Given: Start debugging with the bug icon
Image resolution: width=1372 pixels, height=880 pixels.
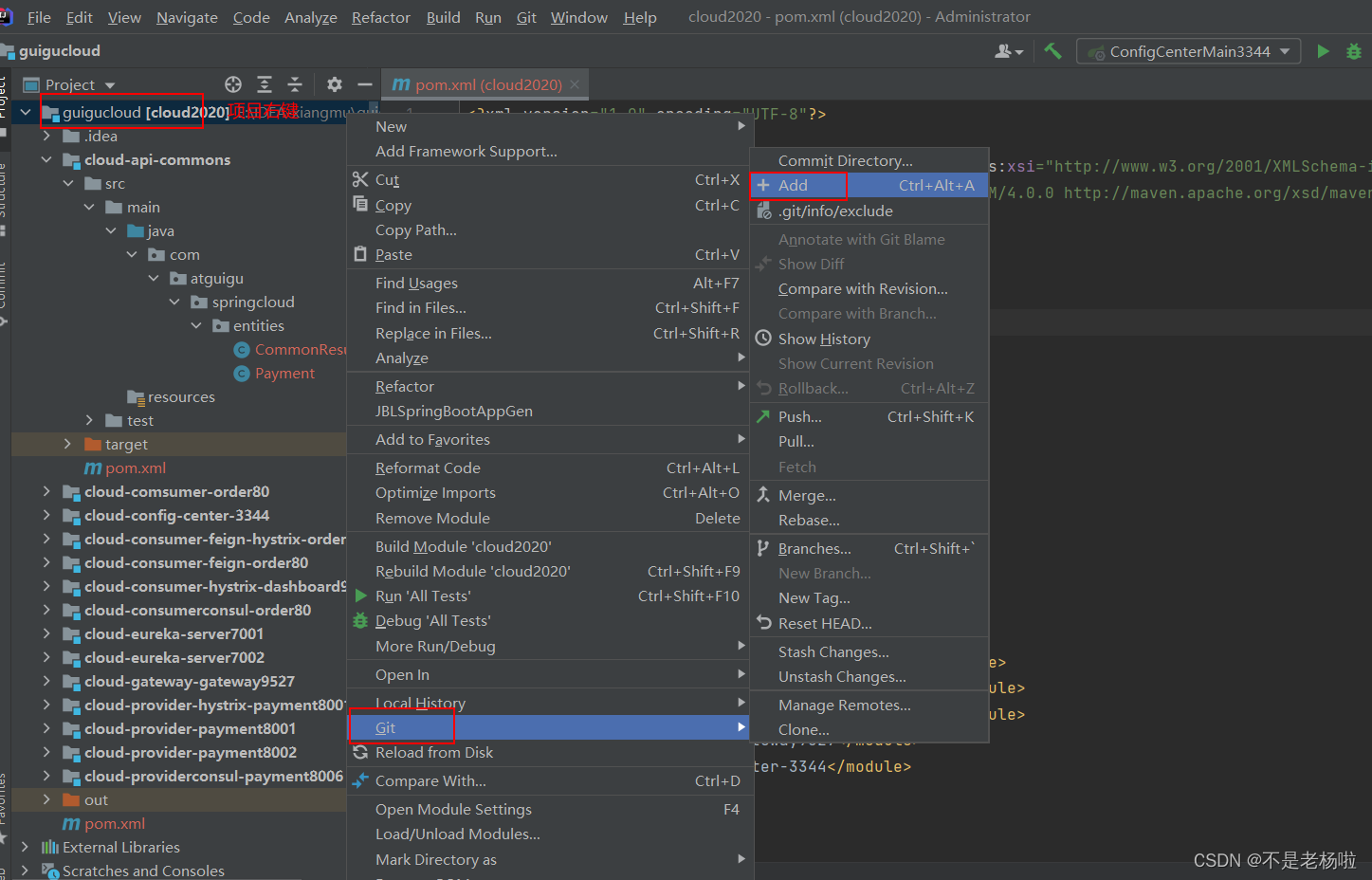Looking at the screenshot, I should pyautogui.click(x=1354, y=51).
